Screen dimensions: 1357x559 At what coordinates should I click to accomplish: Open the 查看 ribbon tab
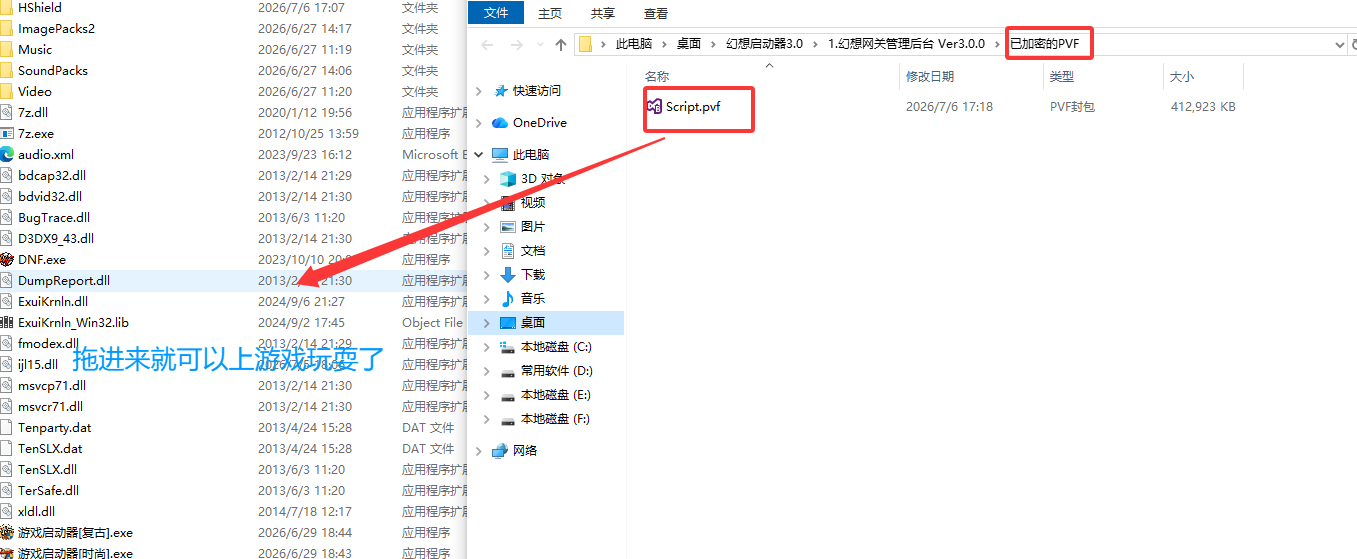tap(656, 14)
